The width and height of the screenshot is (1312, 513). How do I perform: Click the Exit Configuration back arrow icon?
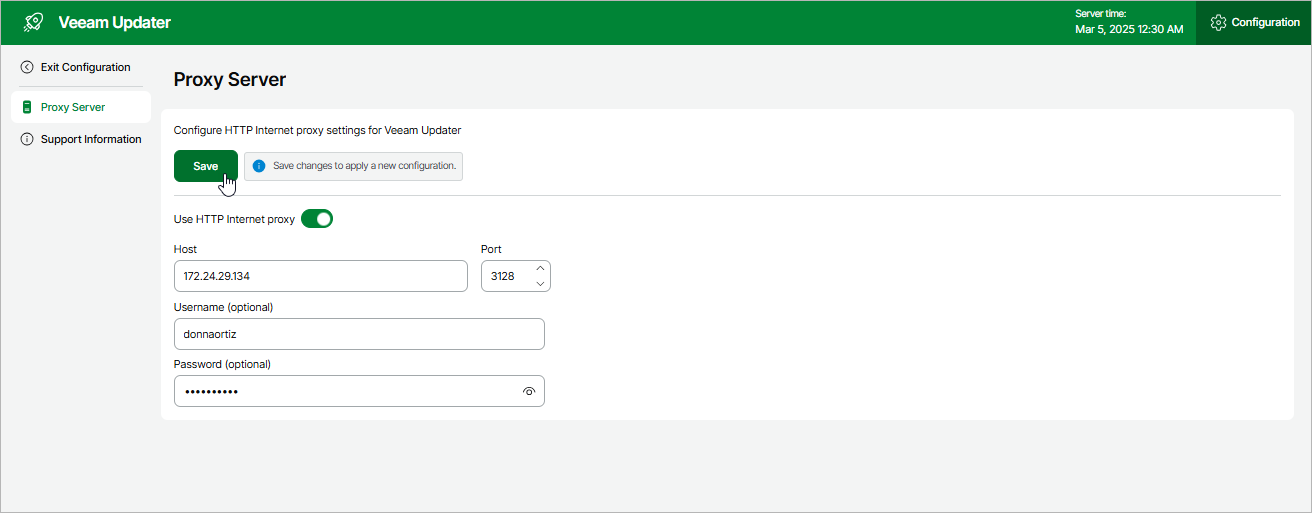pos(27,67)
